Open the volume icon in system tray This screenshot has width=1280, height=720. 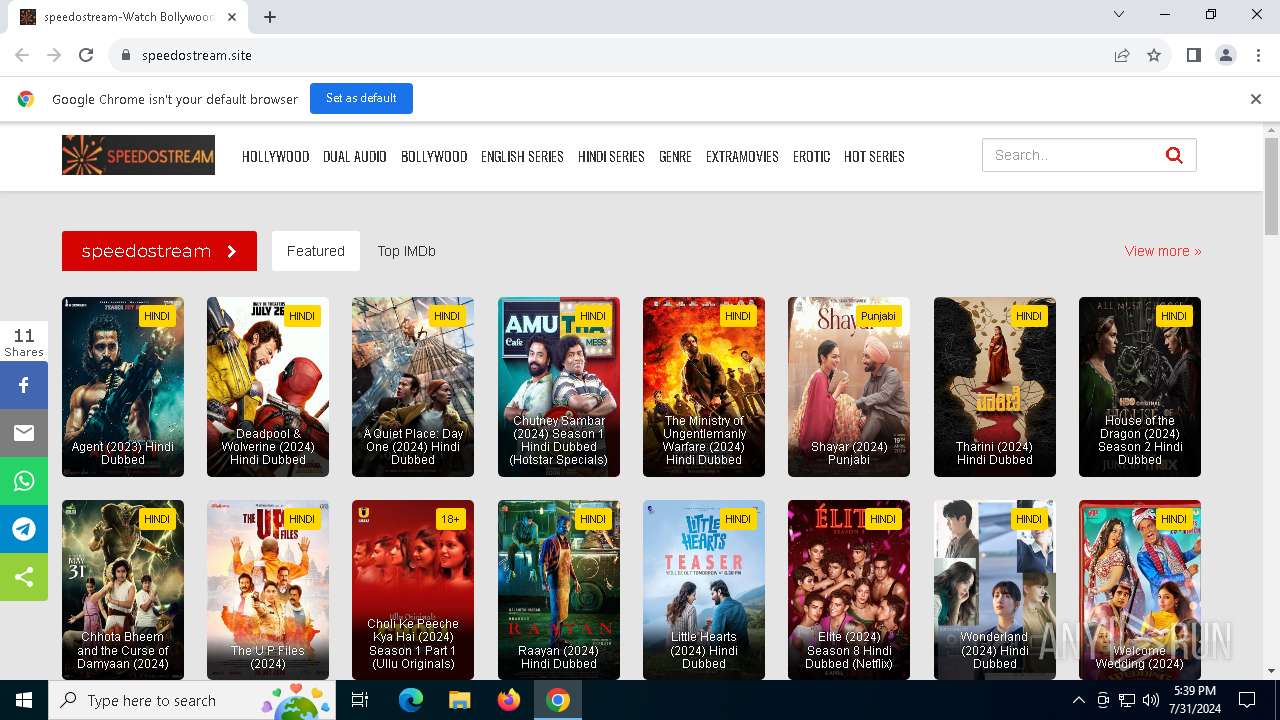1151,700
